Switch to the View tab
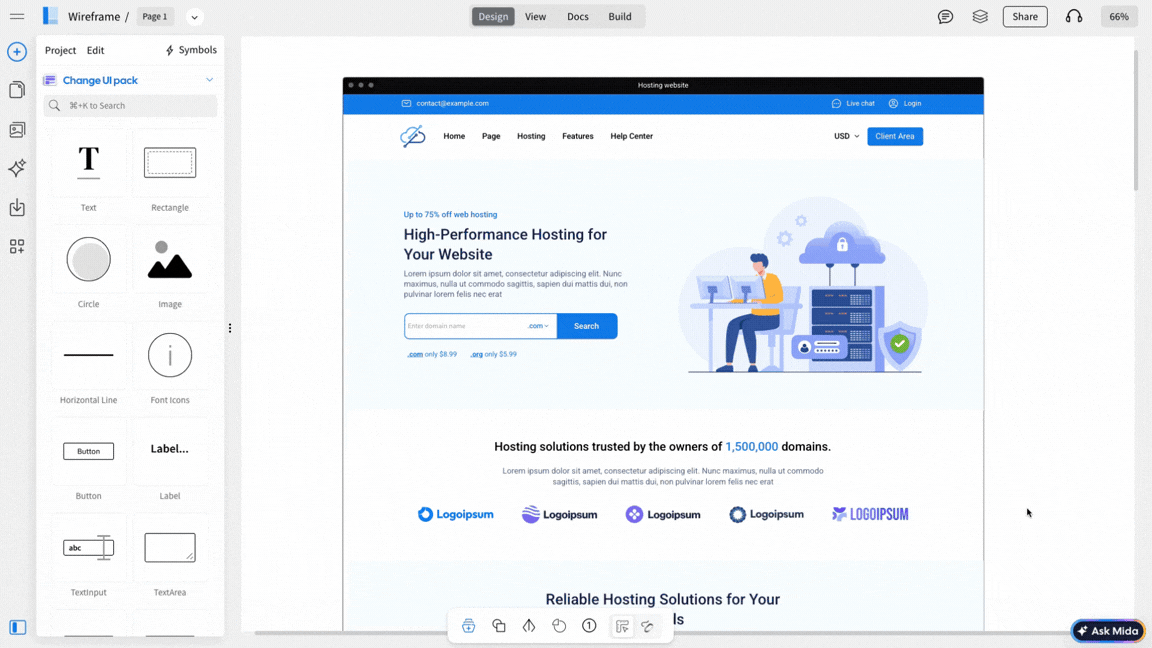This screenshot has height=648, width=1152. (x=535, y=17)
